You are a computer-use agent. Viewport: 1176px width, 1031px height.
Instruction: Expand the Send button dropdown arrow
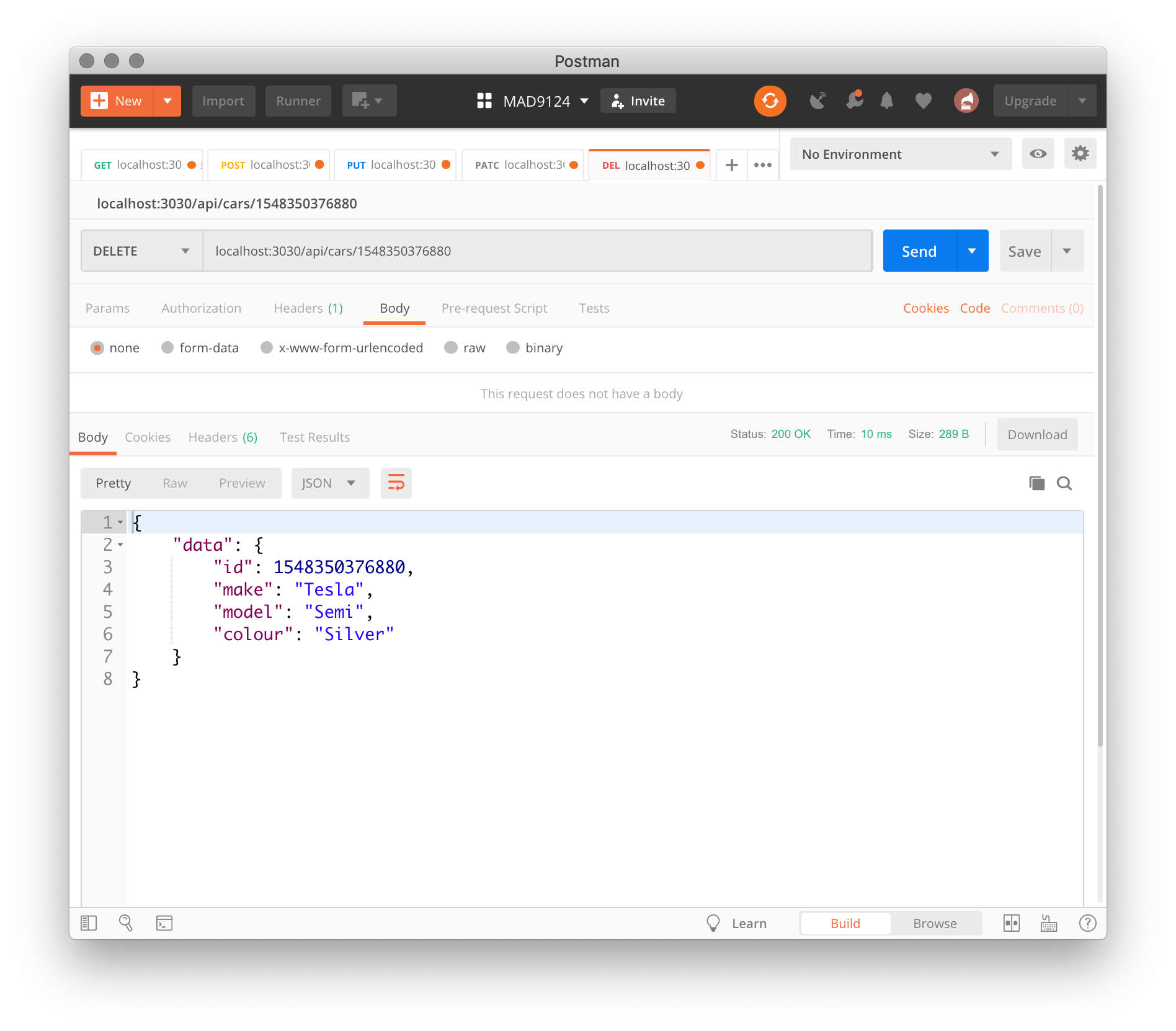tap(972, 251)
